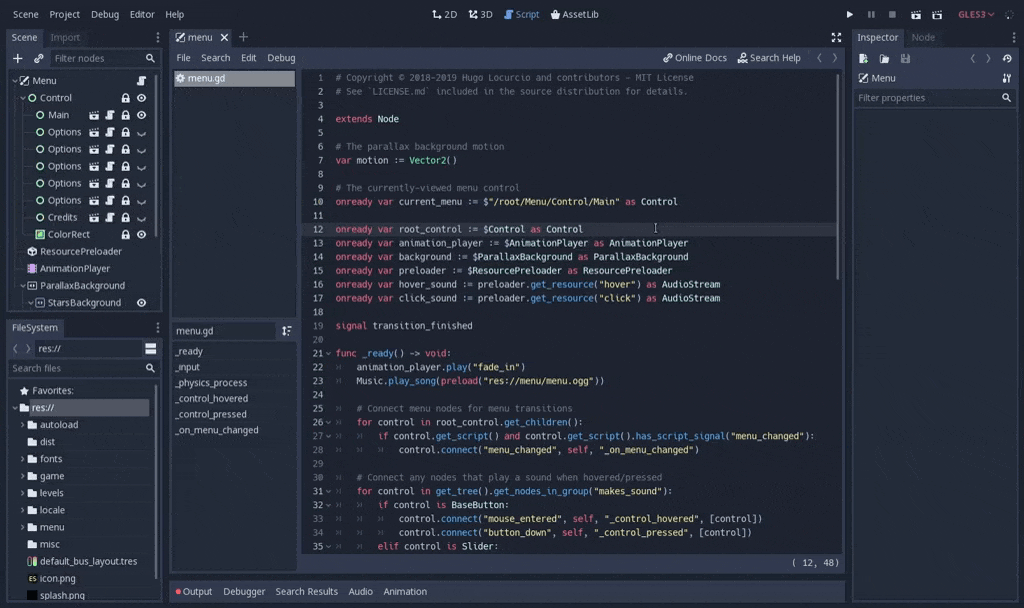Click the Search Help button
Screen dimensions: 1024x608
click(x=768, y=58)
